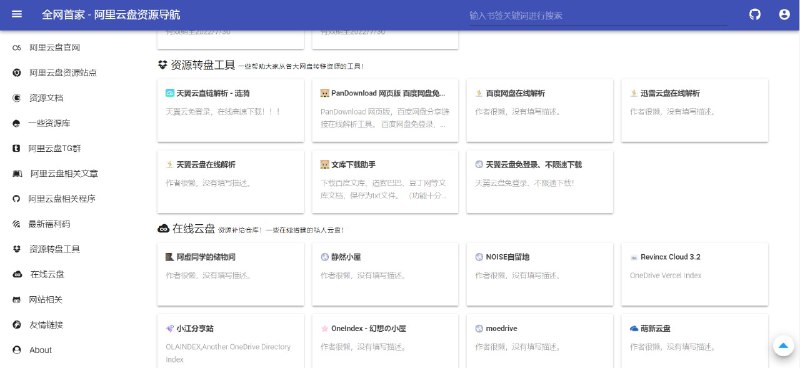Click the 迅雷云盘在线解析 card icon

634,93
